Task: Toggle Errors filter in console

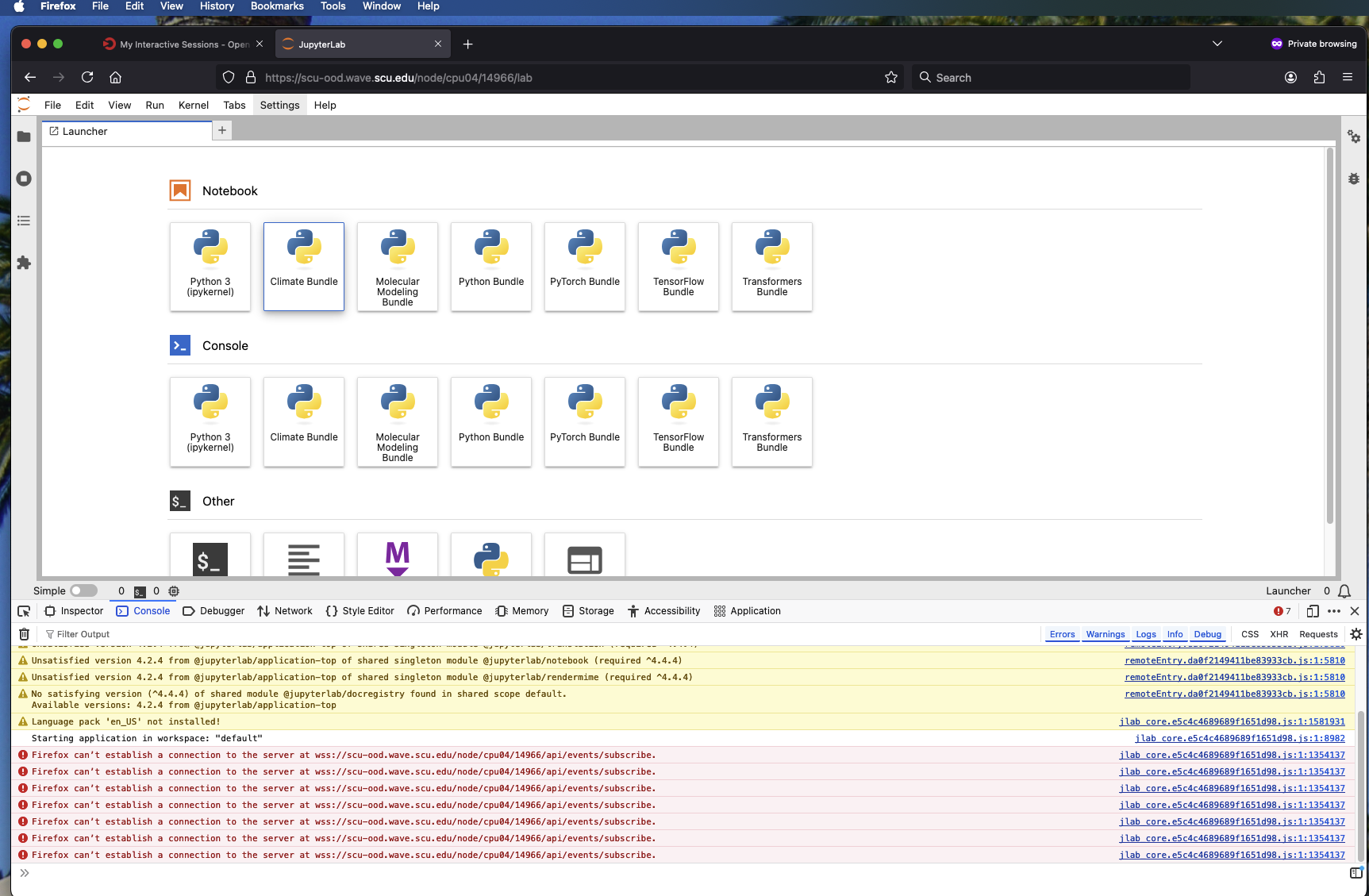Action: click(x=1062, y=634)
